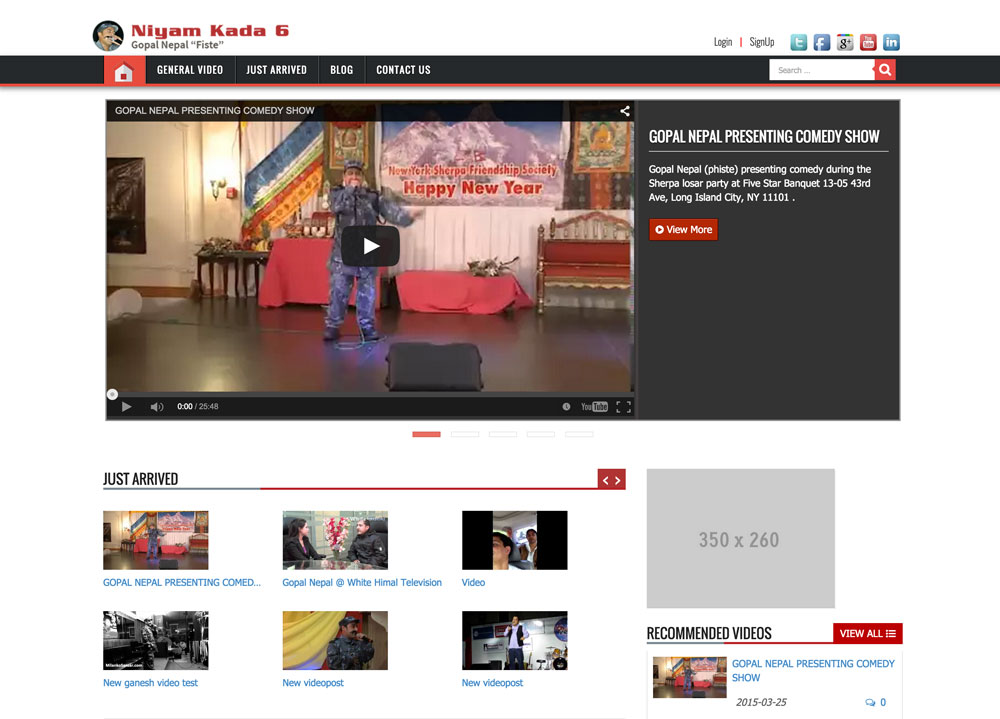
Task: Open the Google Plus social icon
Action: pyautogui.click(x=845, y=42)
